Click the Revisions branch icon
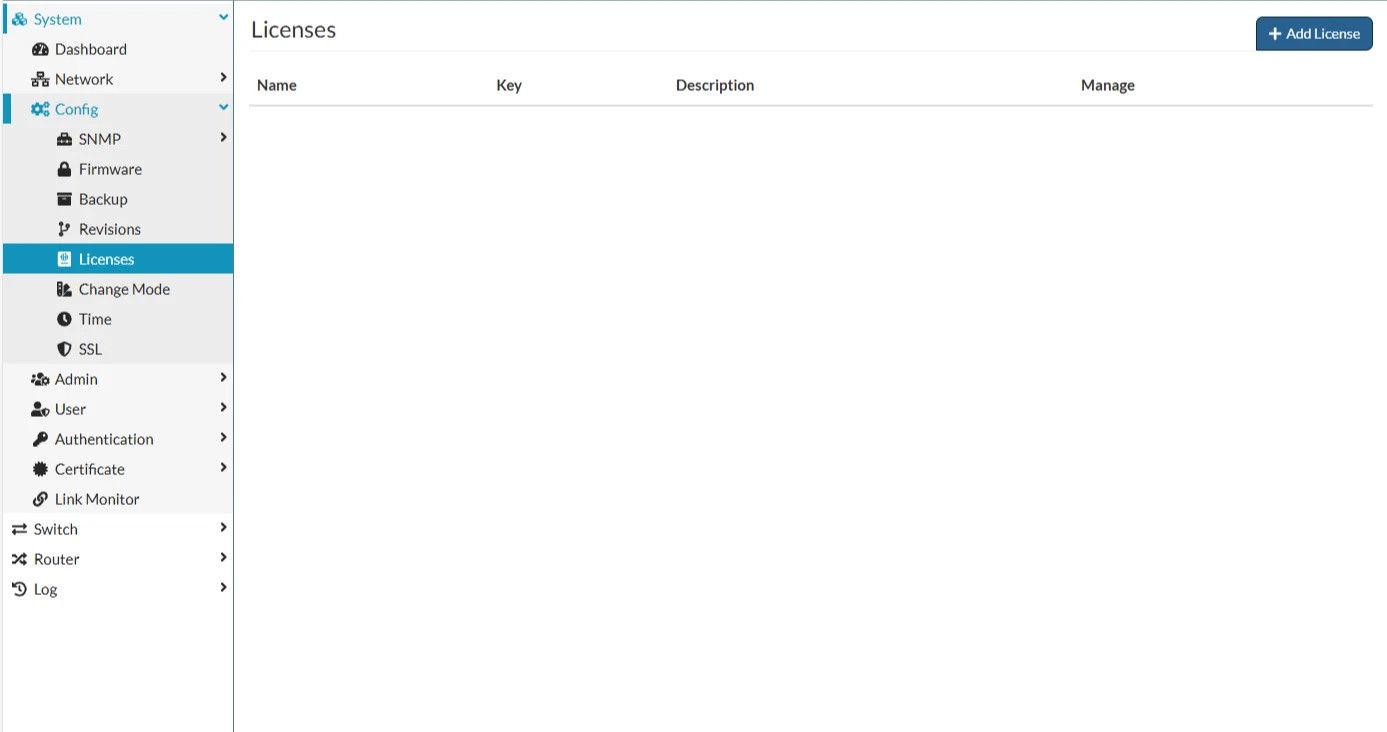Screen dimensions: 1387x732 pos(64,229)
